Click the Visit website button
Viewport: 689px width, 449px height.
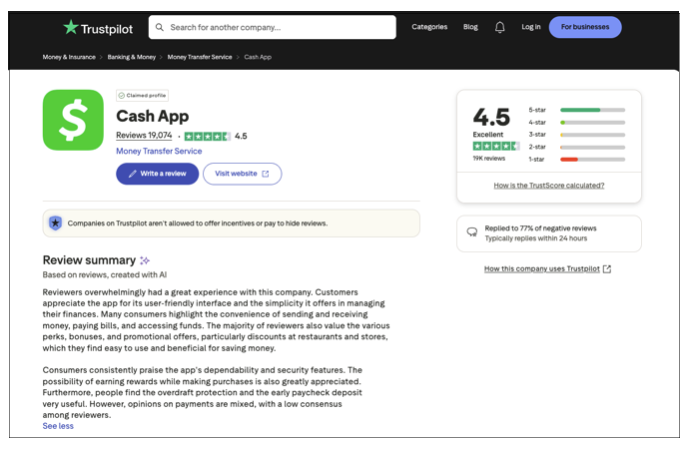pyautogui.click(x=242, y=173)
